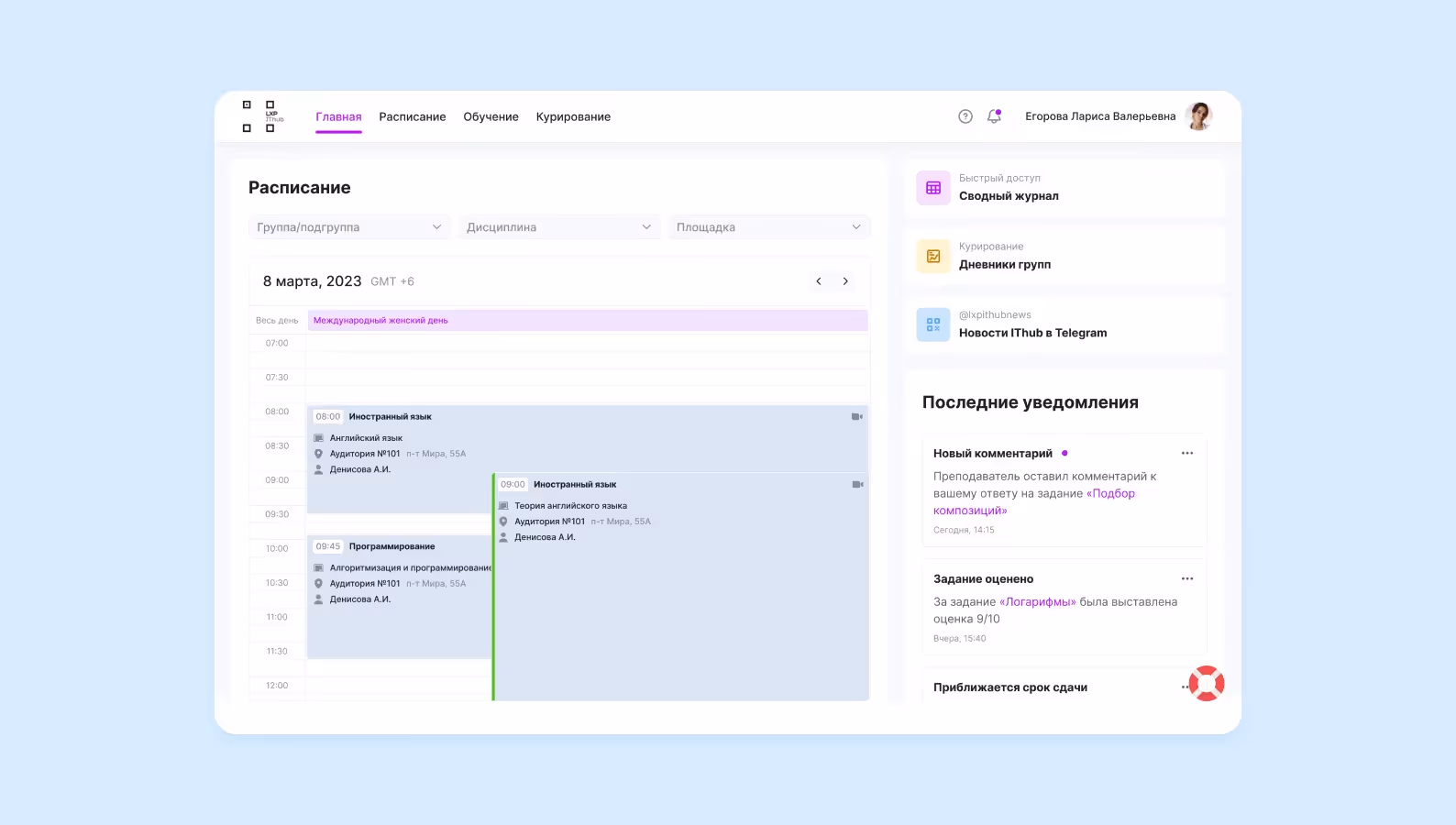Image resolution: width=1456 pixels, height=825 pixels.
Task: Open the Международный женский день all-day event
Action: tap(588, 320)
